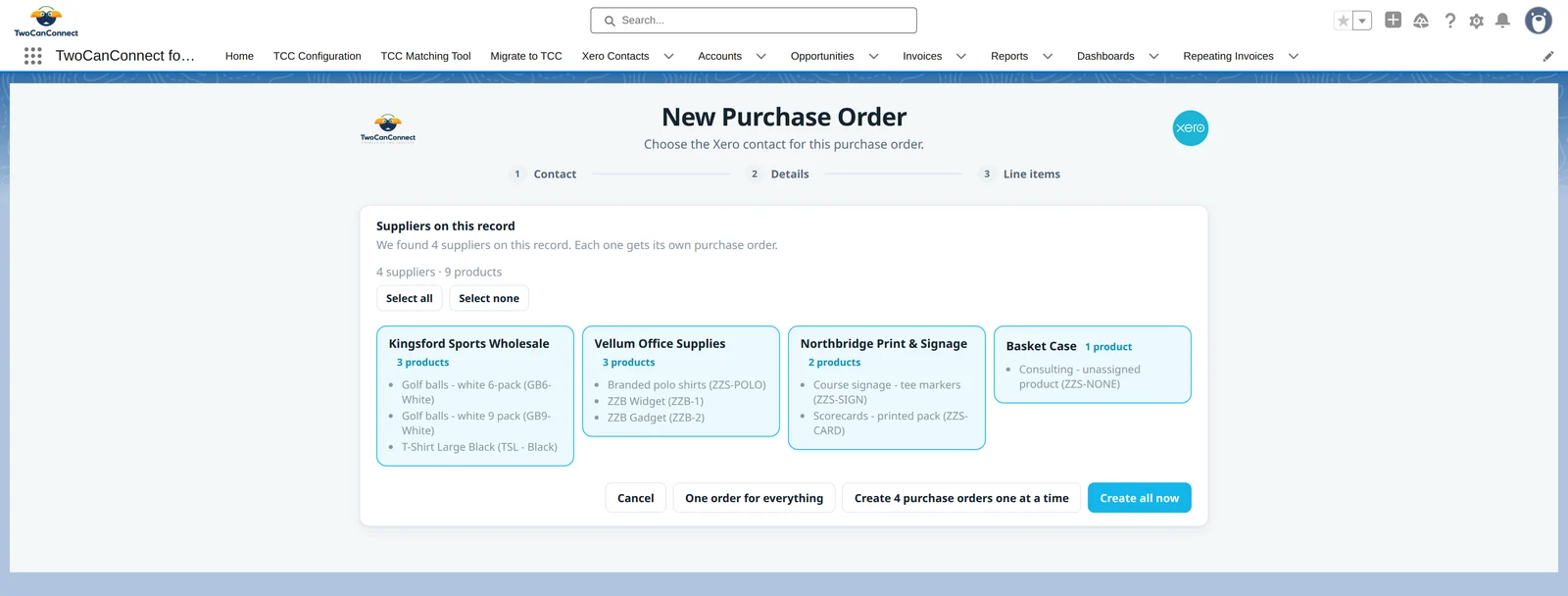This screenshot has width=1568, height=596.
Task: Expand the Invoices chevron menu
Action: click(x=961, y=56)
